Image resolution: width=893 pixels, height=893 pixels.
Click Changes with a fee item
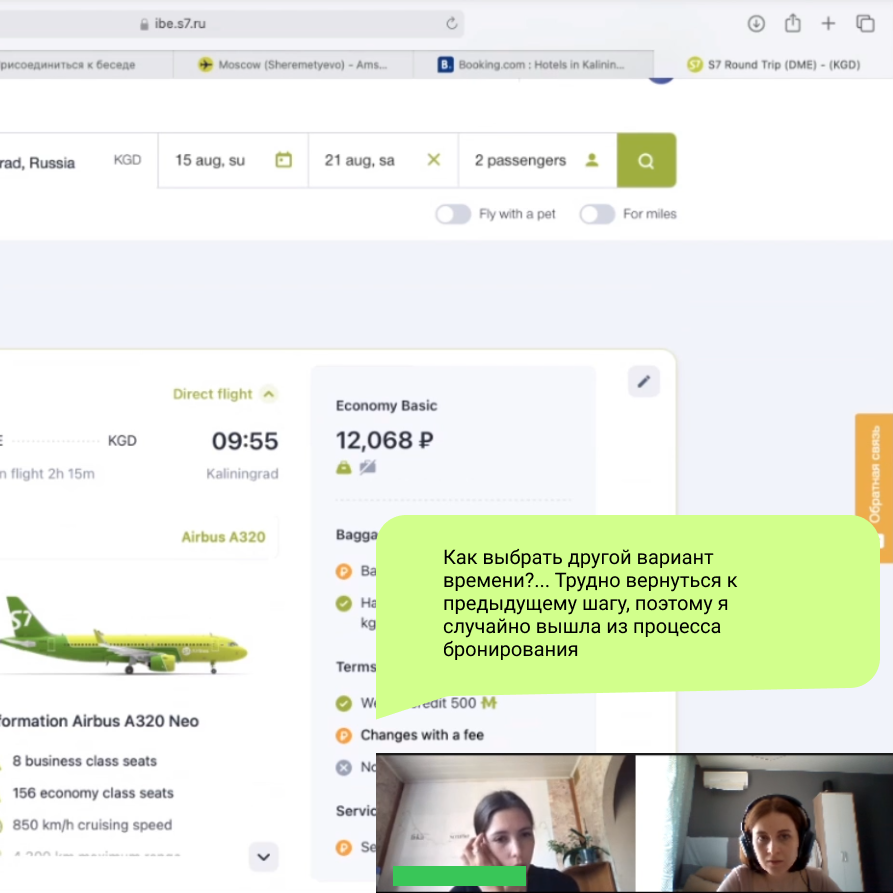coord(422,735)
